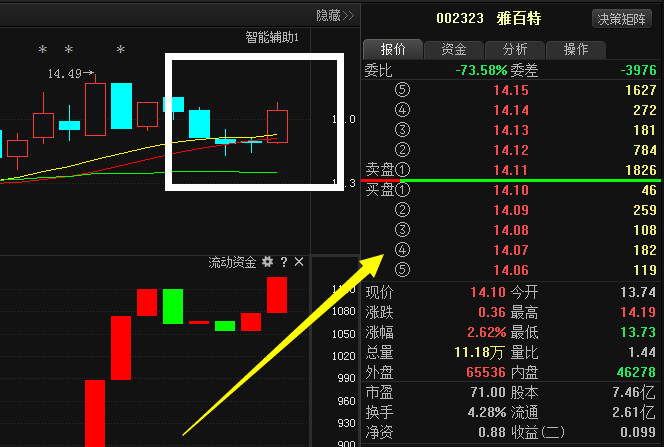
Task: Click the 今开 value 13.74
Action: (x=638, y=292)
